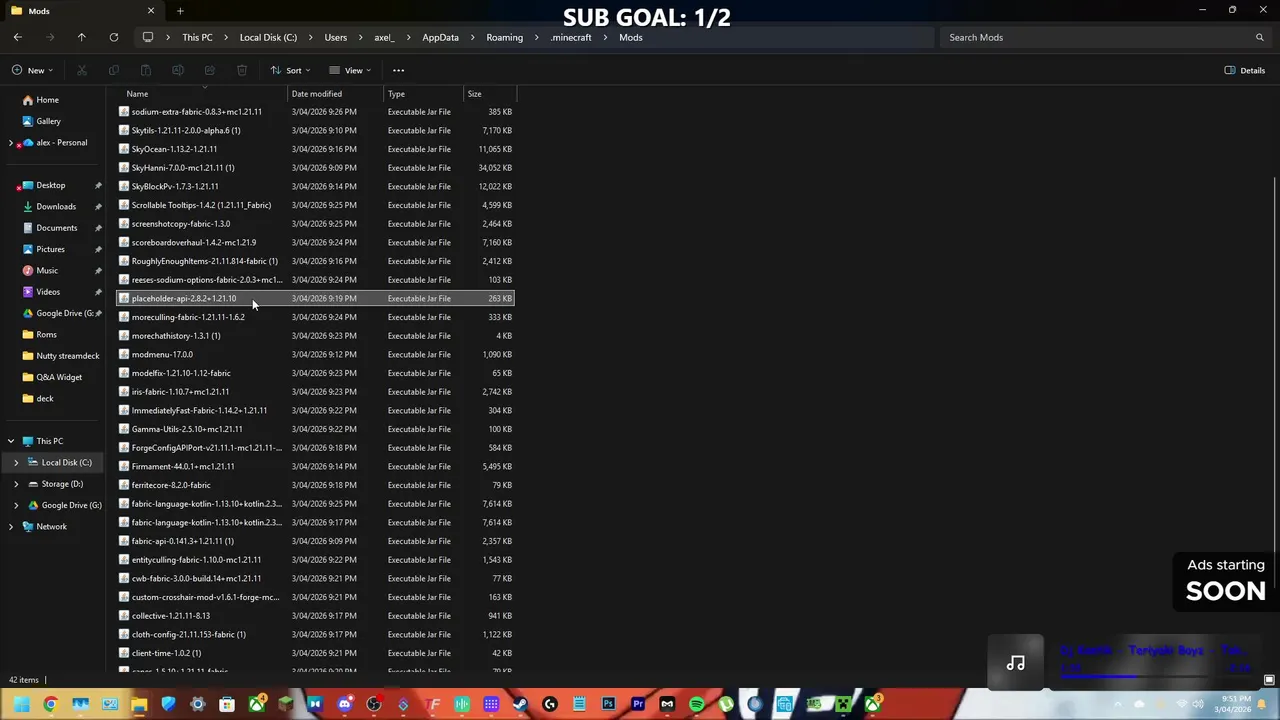Open Home in the navigation pane
1280x720 pixels.
(47, 100)
